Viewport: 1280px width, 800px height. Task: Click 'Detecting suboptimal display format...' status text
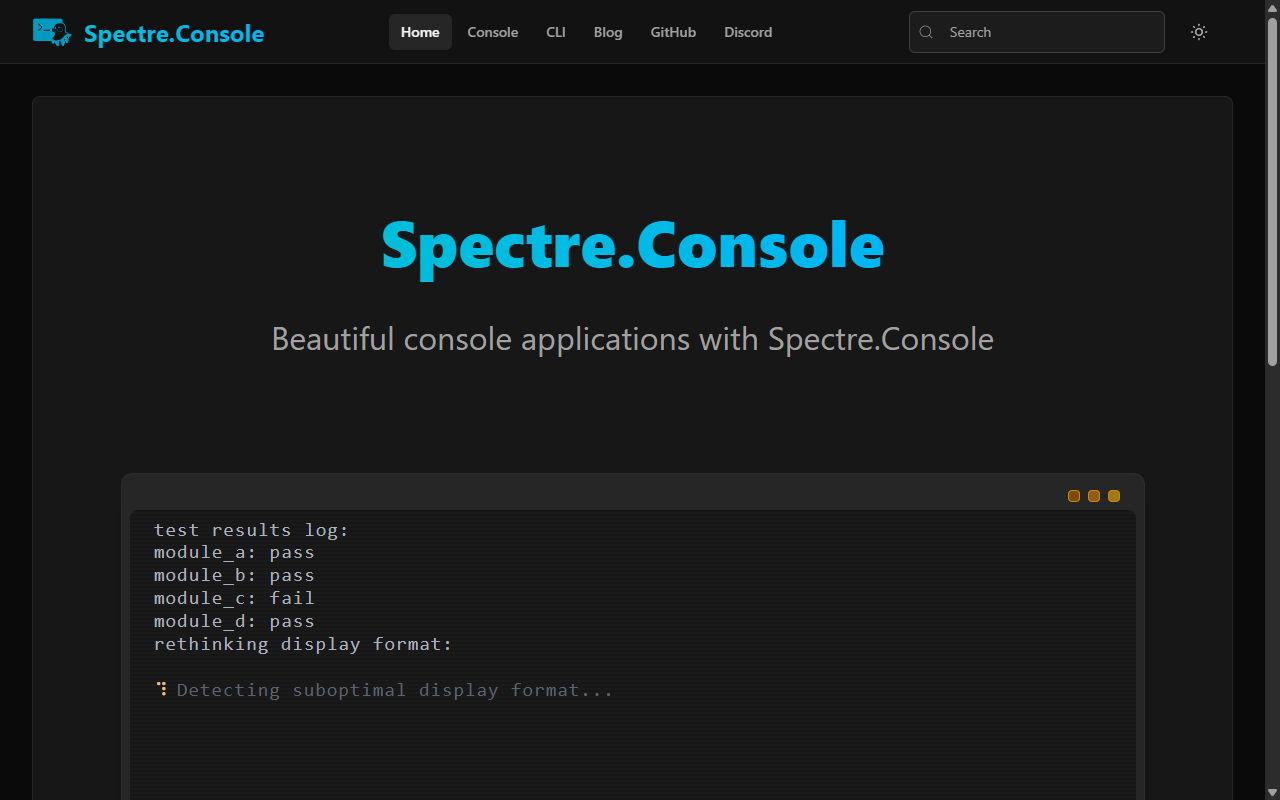[x=395, y=690]
